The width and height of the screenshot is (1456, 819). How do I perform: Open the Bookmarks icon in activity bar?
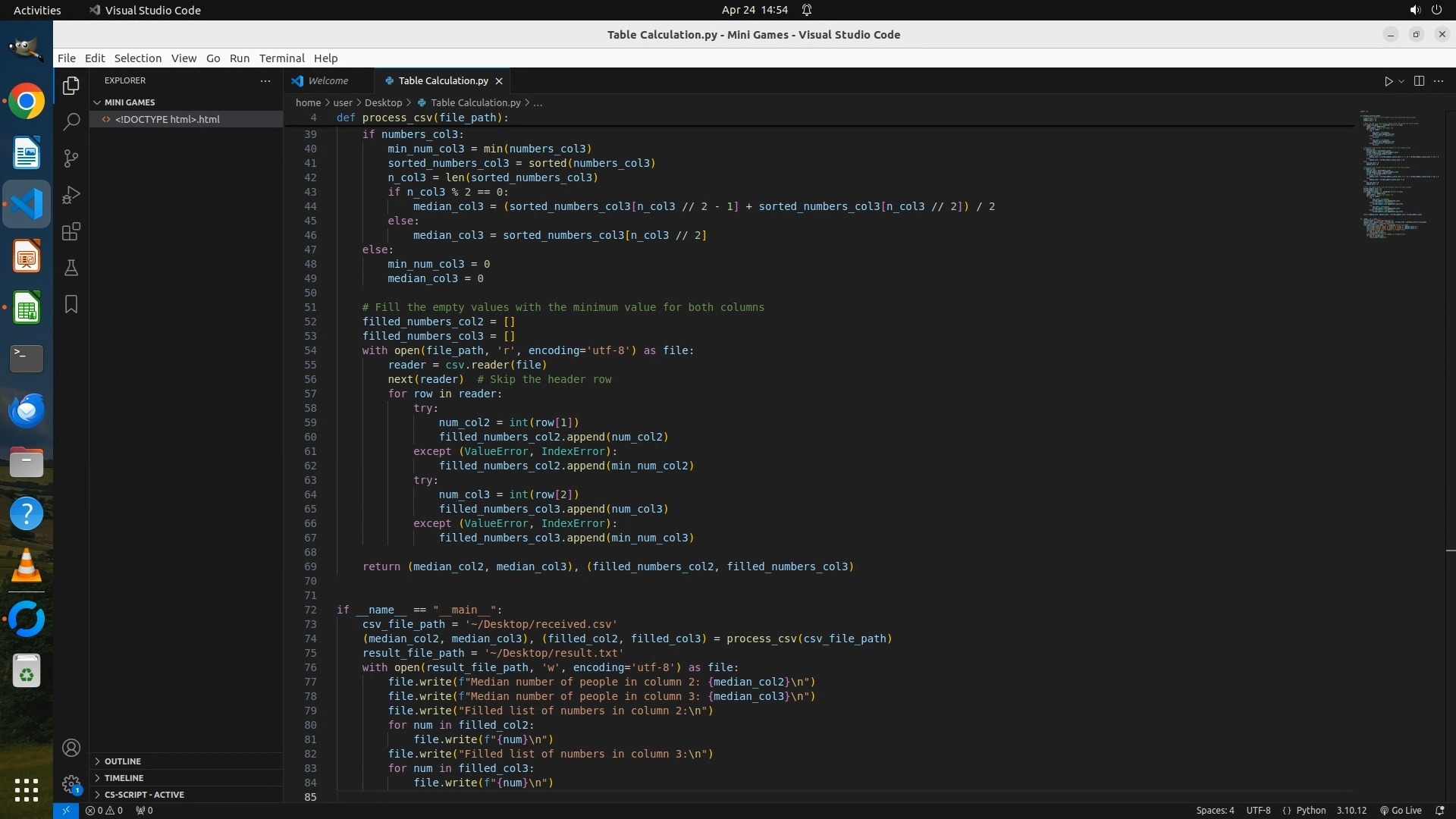[x=71, y=304]
